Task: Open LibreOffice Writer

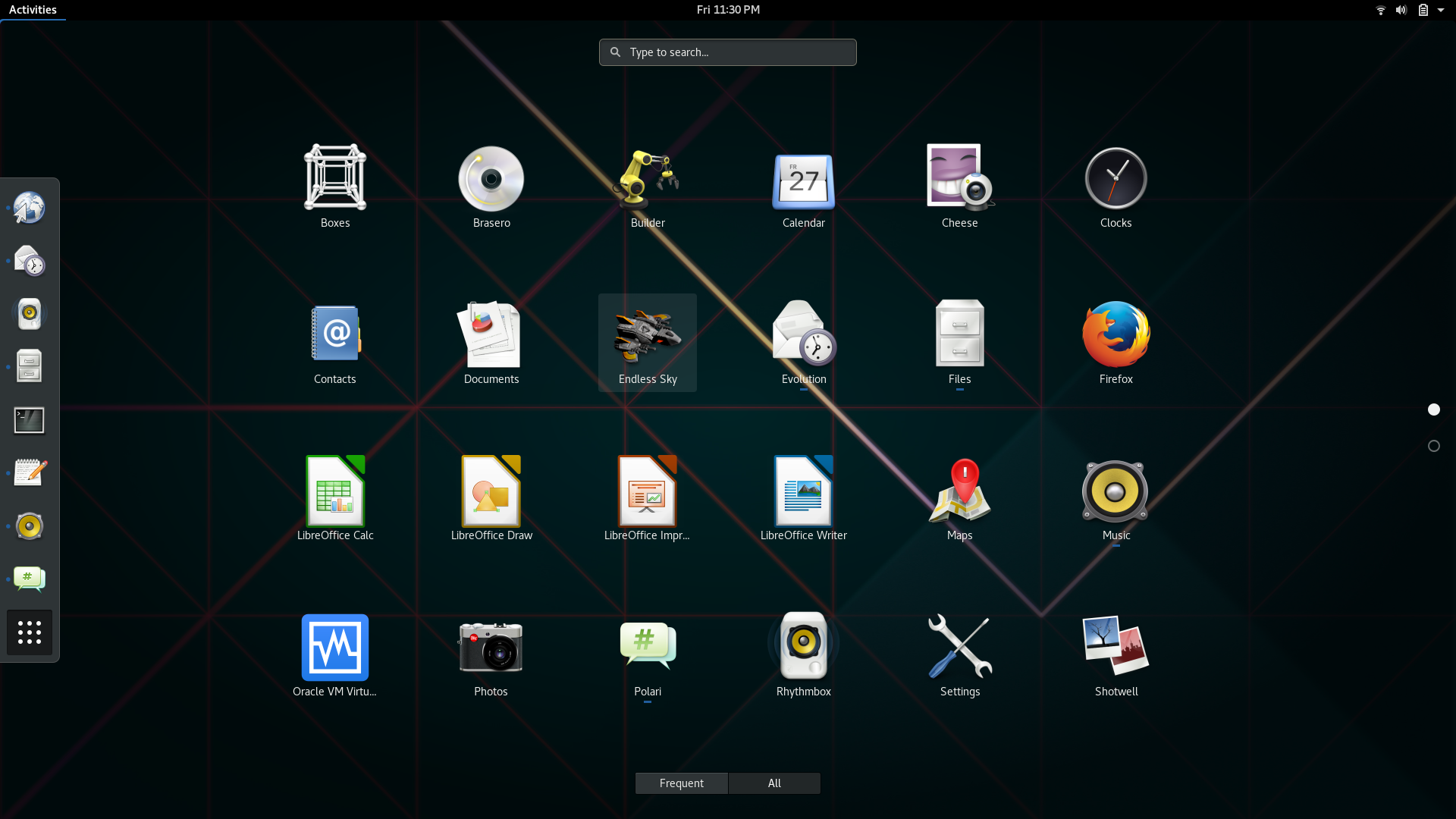Action: pos(804,499)
